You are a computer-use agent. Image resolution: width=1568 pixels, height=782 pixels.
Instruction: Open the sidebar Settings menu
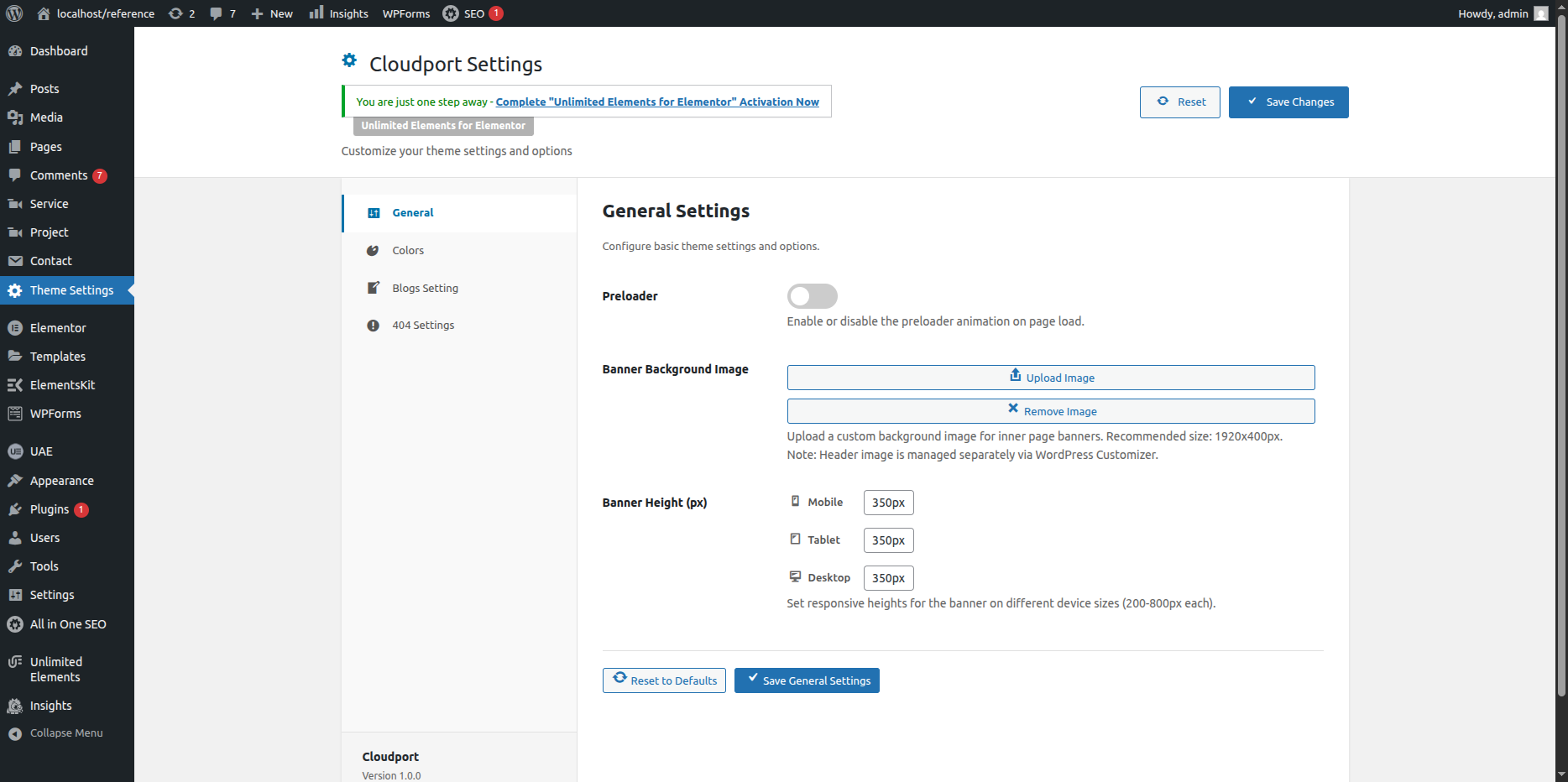tap(67, 595)
